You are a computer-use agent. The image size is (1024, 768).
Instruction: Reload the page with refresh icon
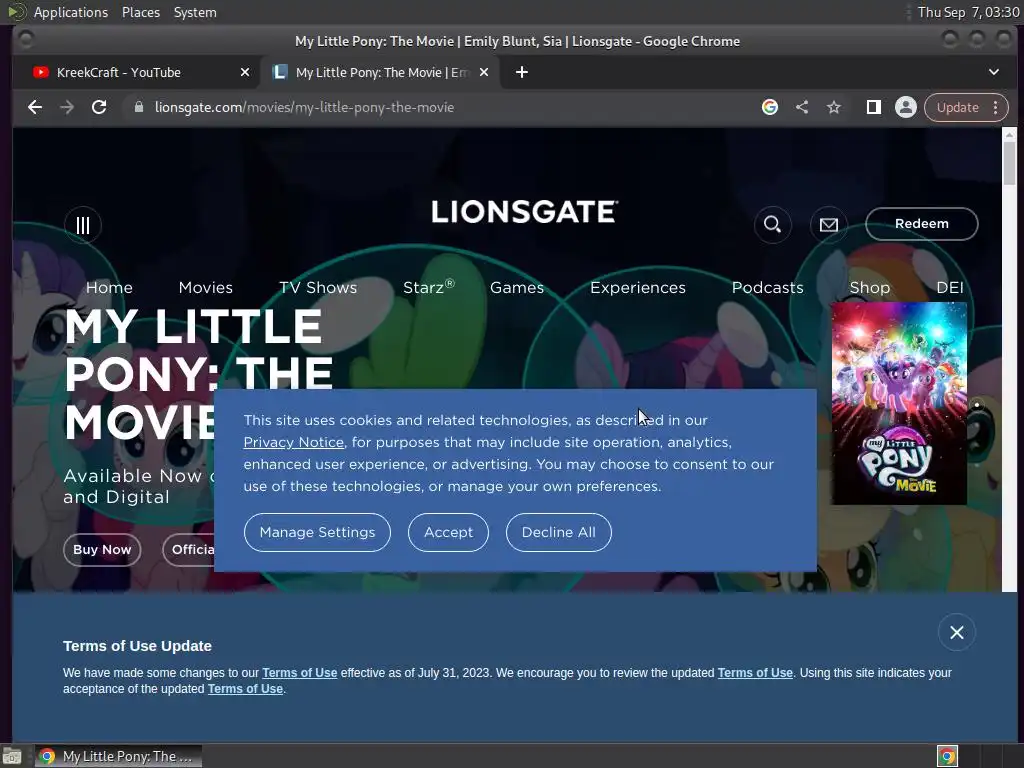coord(99,107)
